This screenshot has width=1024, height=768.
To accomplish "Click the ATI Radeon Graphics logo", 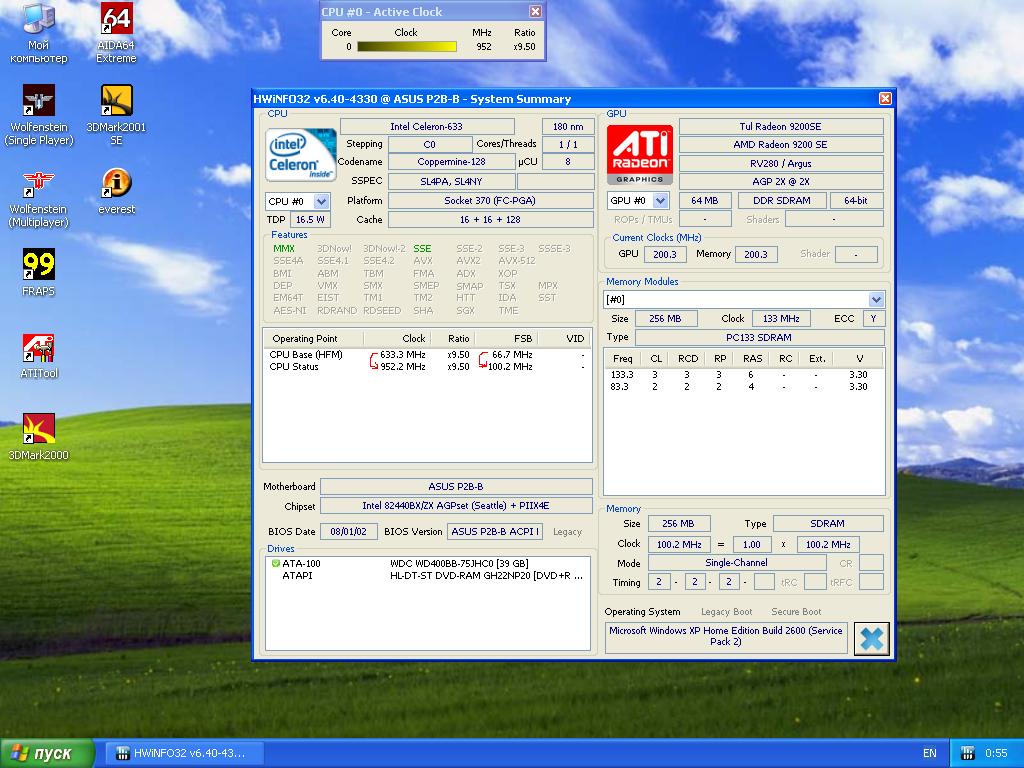I will click(x=639, y=155).
